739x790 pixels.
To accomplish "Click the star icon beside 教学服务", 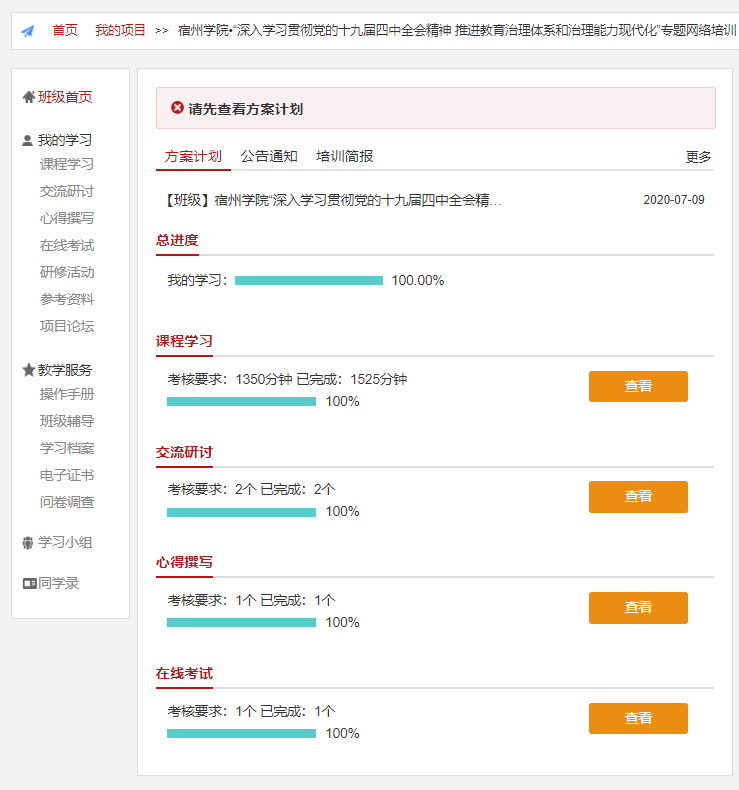I will tap(28, 370).
